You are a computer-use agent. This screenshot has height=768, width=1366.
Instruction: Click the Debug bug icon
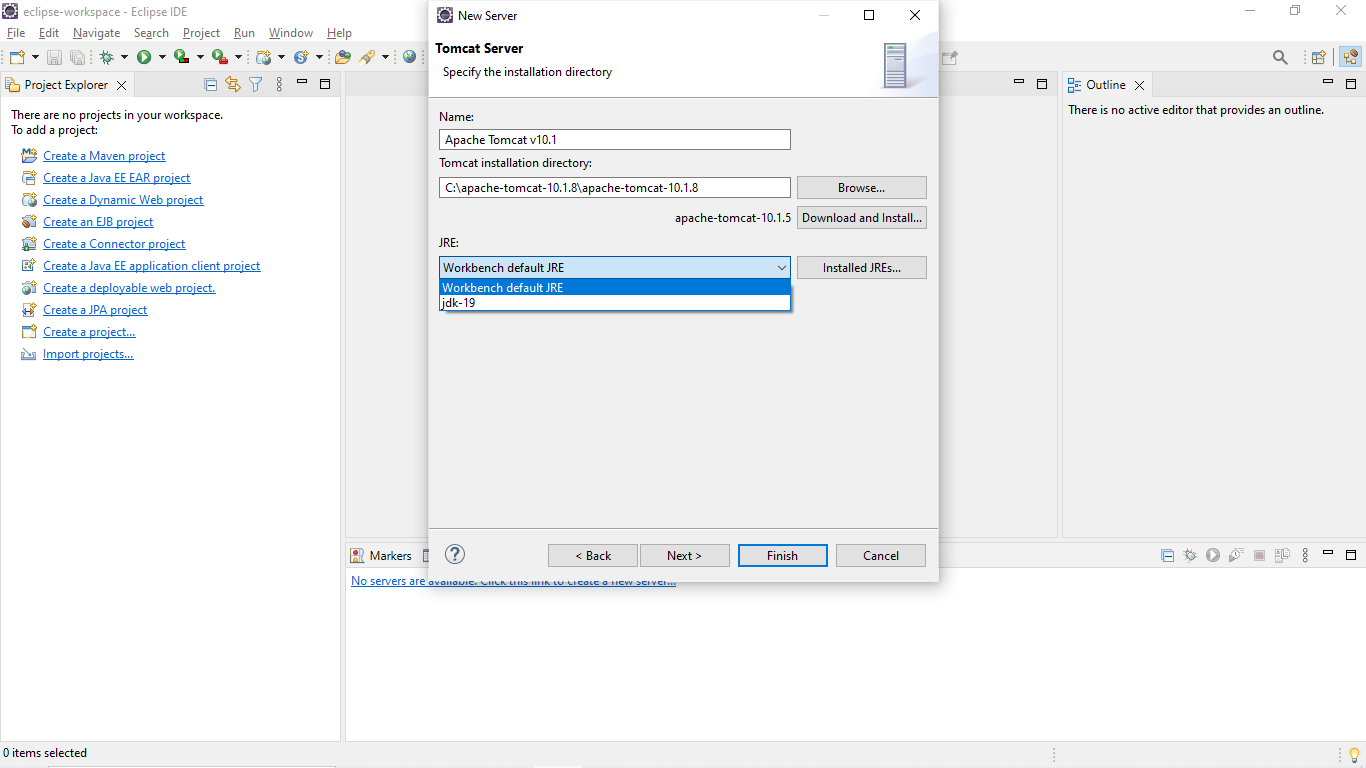pyautogui.click(x=106, y=57)
